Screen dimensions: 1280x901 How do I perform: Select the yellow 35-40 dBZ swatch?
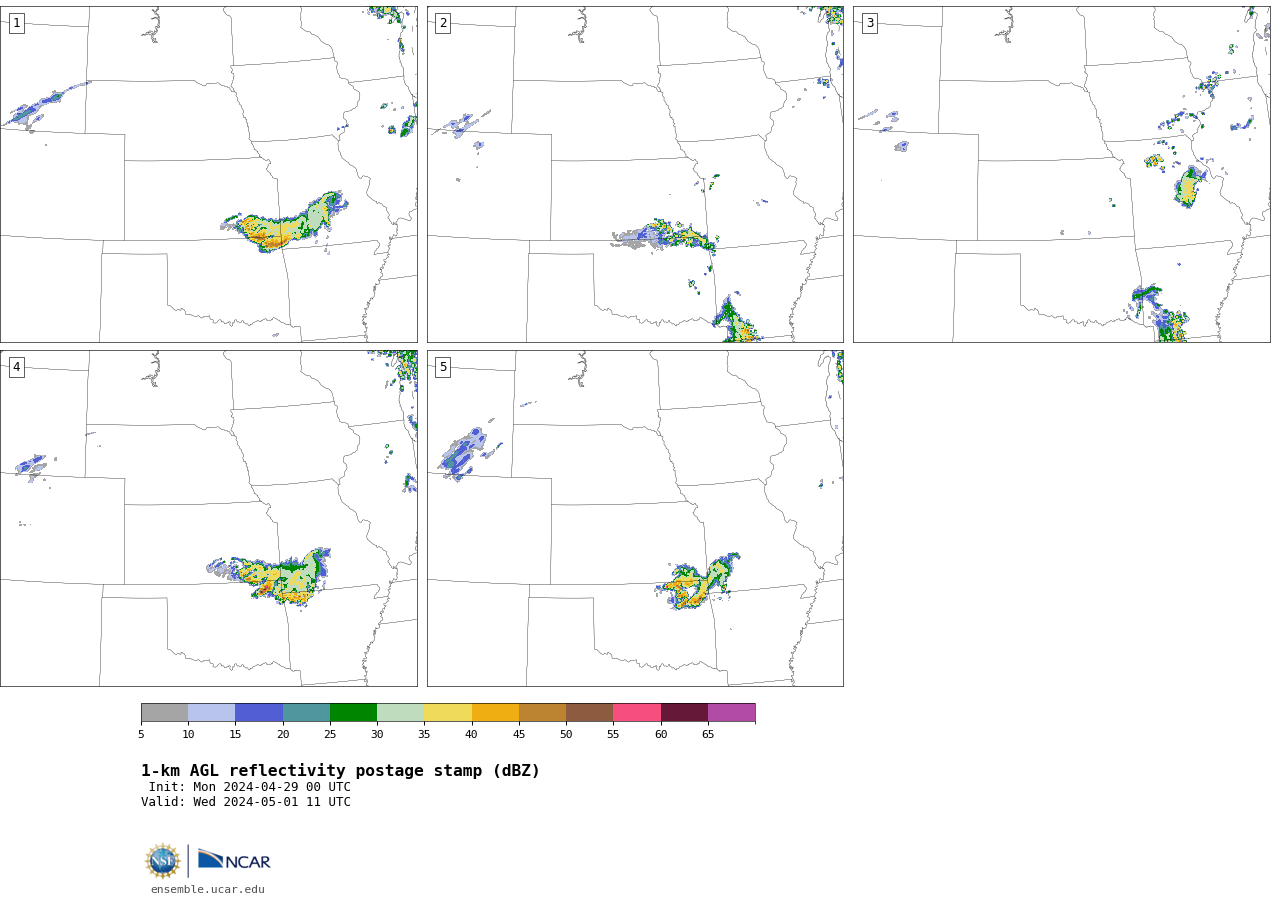448,712
